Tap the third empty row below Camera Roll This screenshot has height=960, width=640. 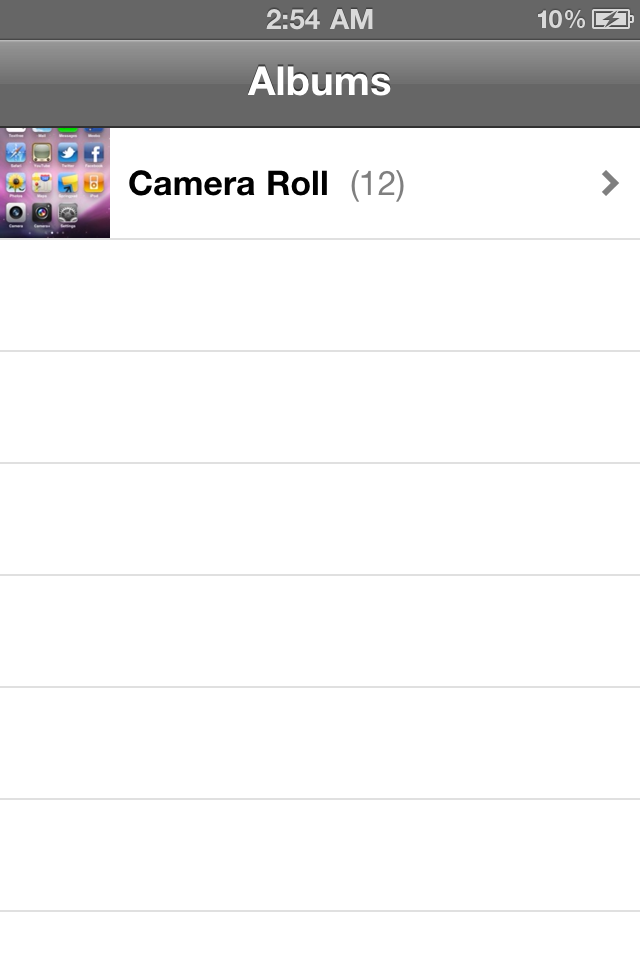tap(320, 519)
